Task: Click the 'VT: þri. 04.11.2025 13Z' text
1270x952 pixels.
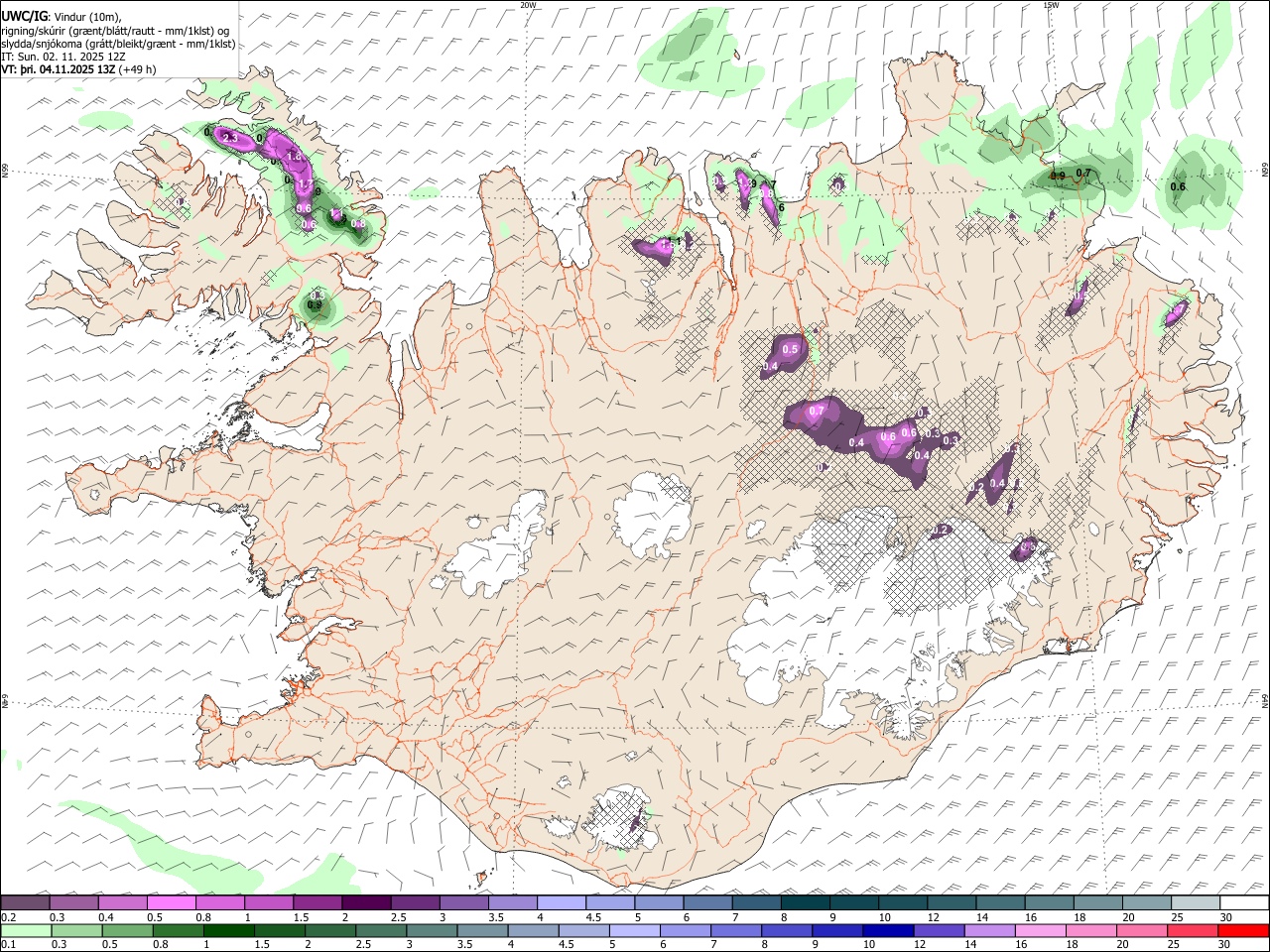Action: click(59, 69)
